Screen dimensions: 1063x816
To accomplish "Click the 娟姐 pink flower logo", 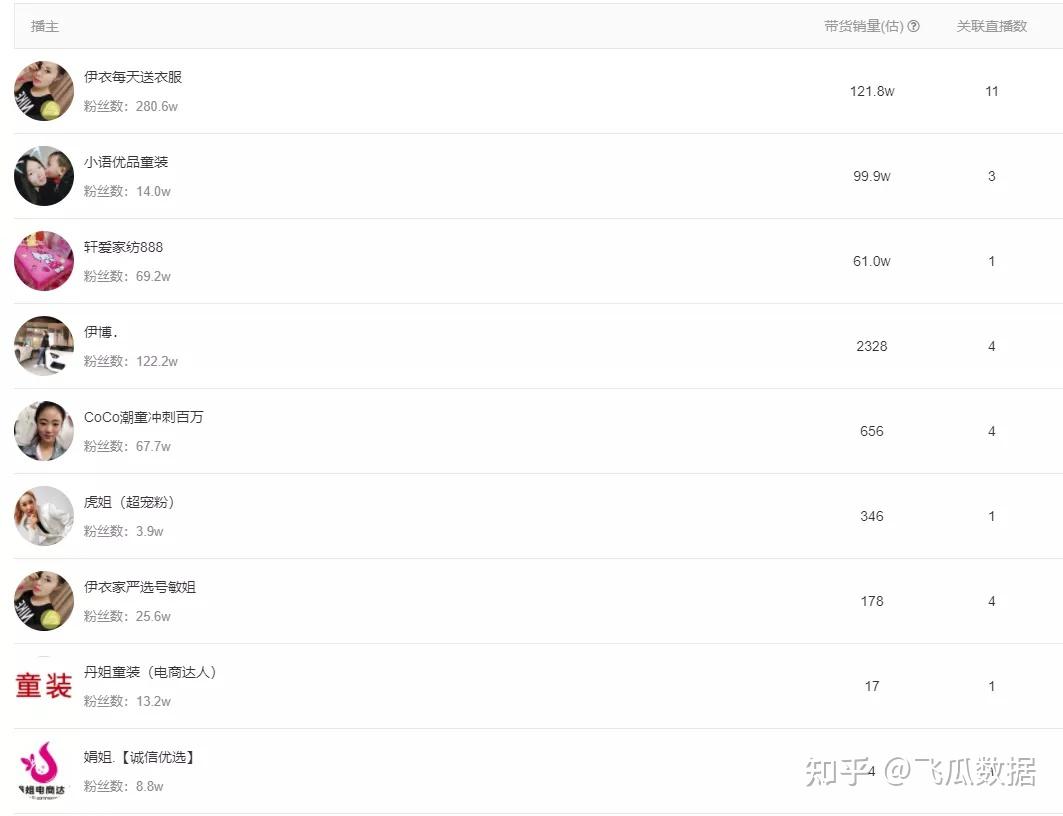I will [x=44, y=771].
